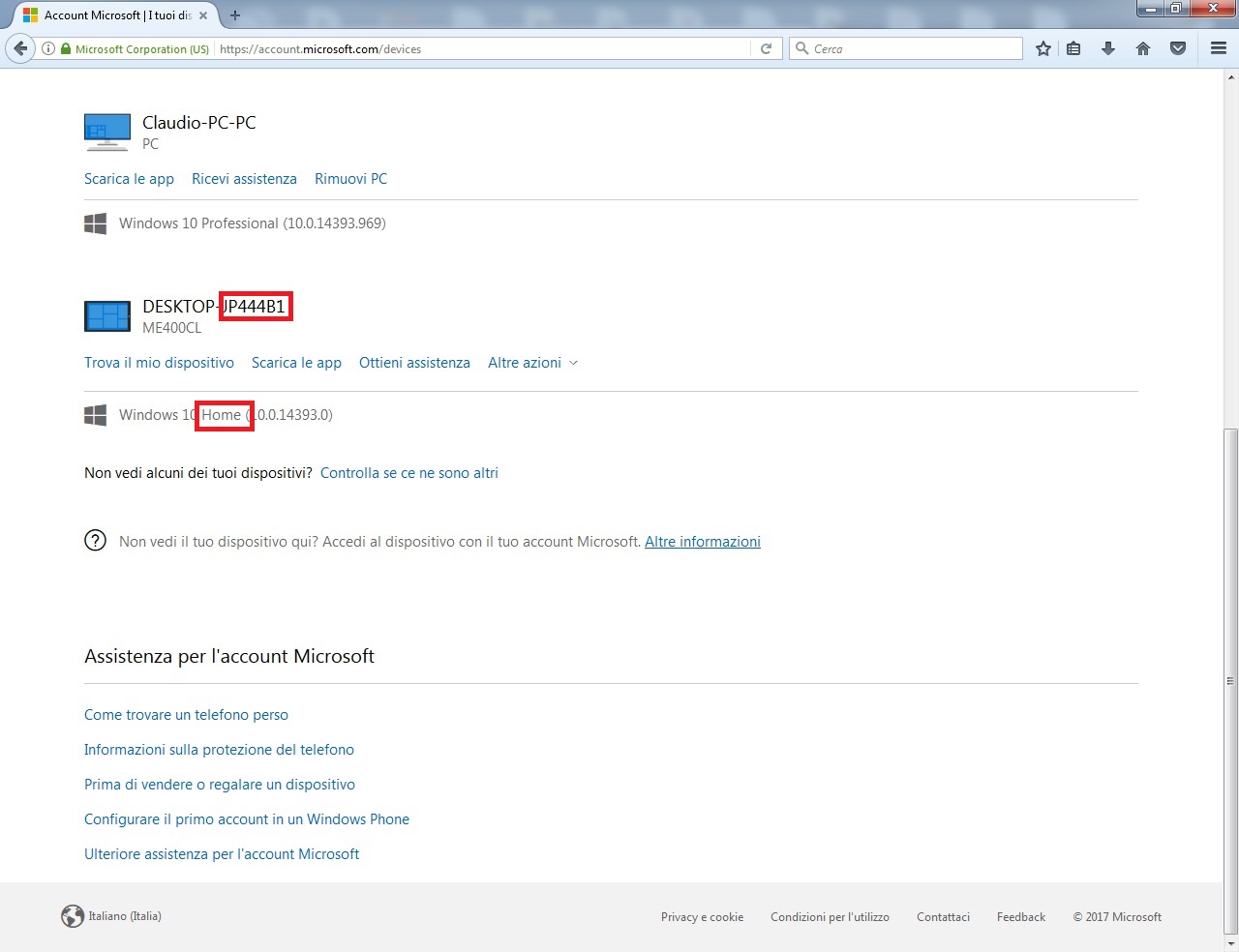
Task: Click Contattaci in the footer
Action: pyautogui.click(x=943, y=917)
